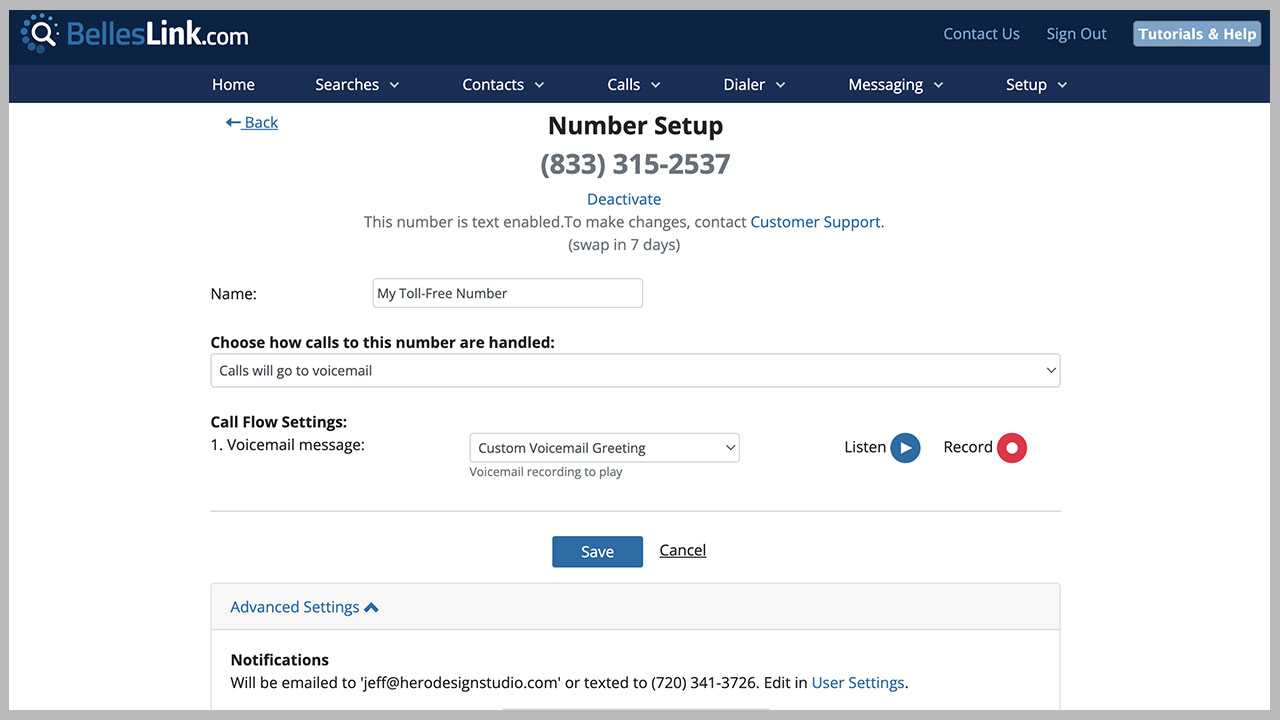
Task: Expand the Contacts menu
Action: click(503, 85)
